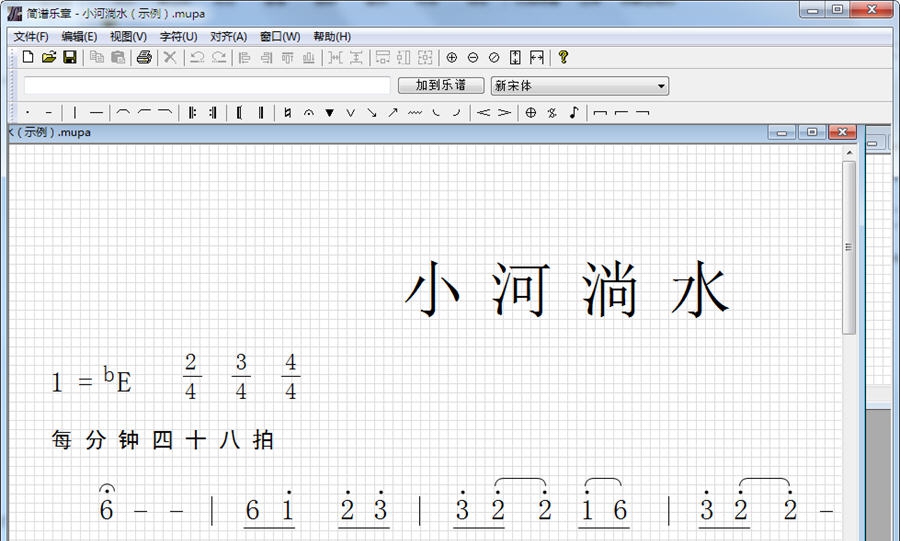Click the Fit Width icon
Image resolution: width=900 pixels, height=541 pixels.
coord(537,57)
